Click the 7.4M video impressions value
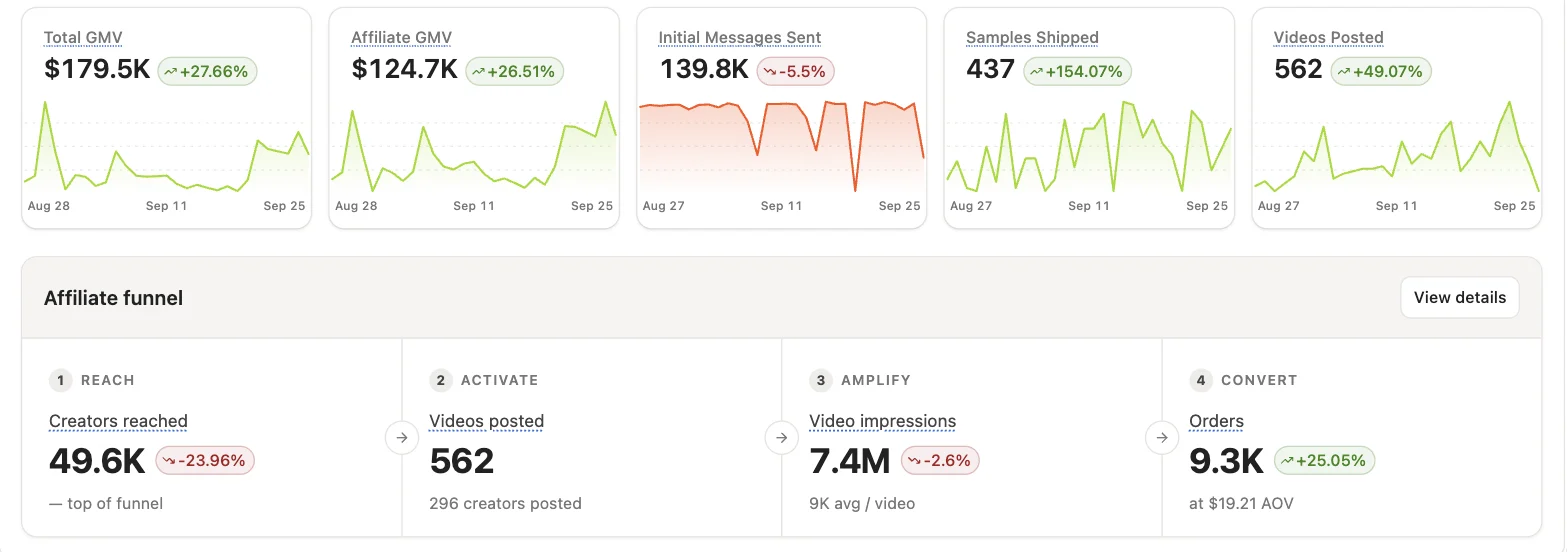 tap(850, 461)
